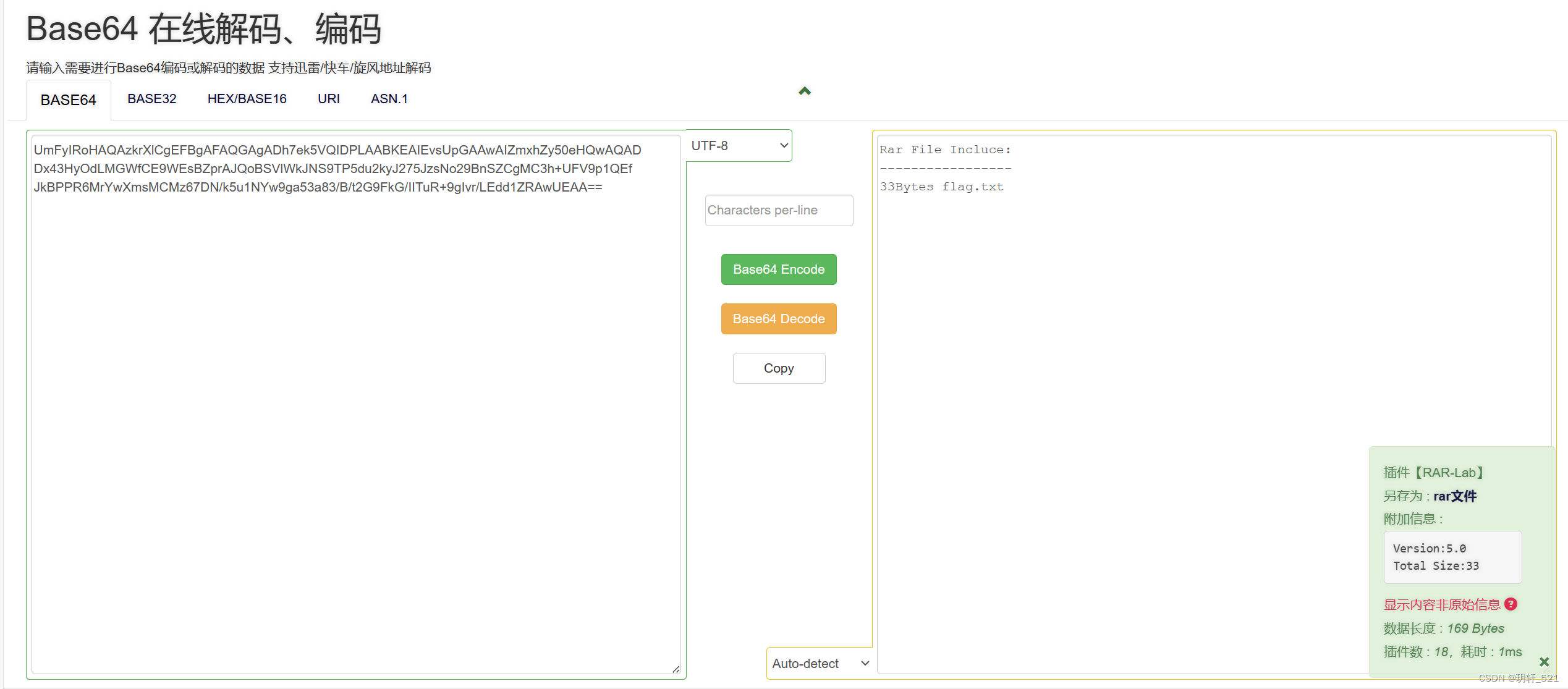Click the Version and Total Size info box
Image resolution: width=1568 pixels, height=689 pixels.
click(1452, 557)
